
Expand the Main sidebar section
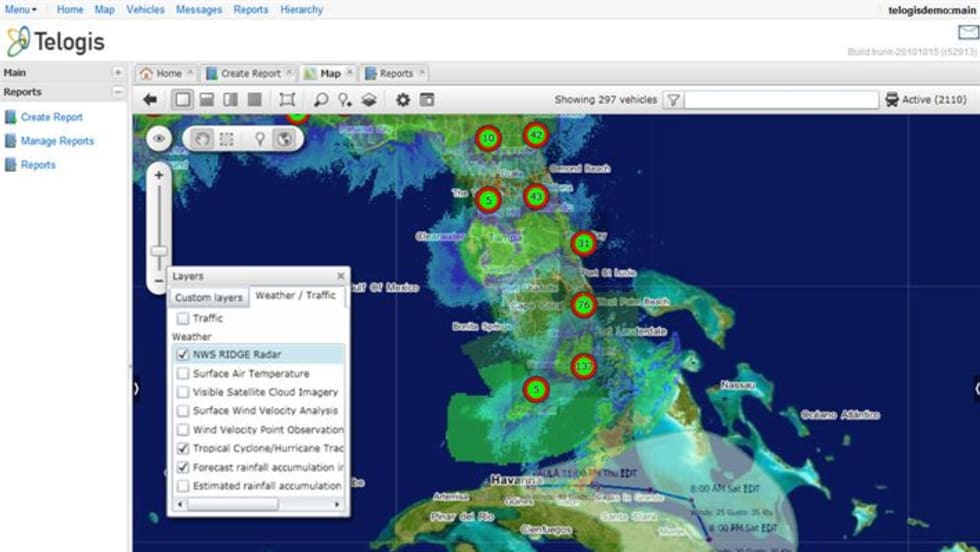pos(118,73)
